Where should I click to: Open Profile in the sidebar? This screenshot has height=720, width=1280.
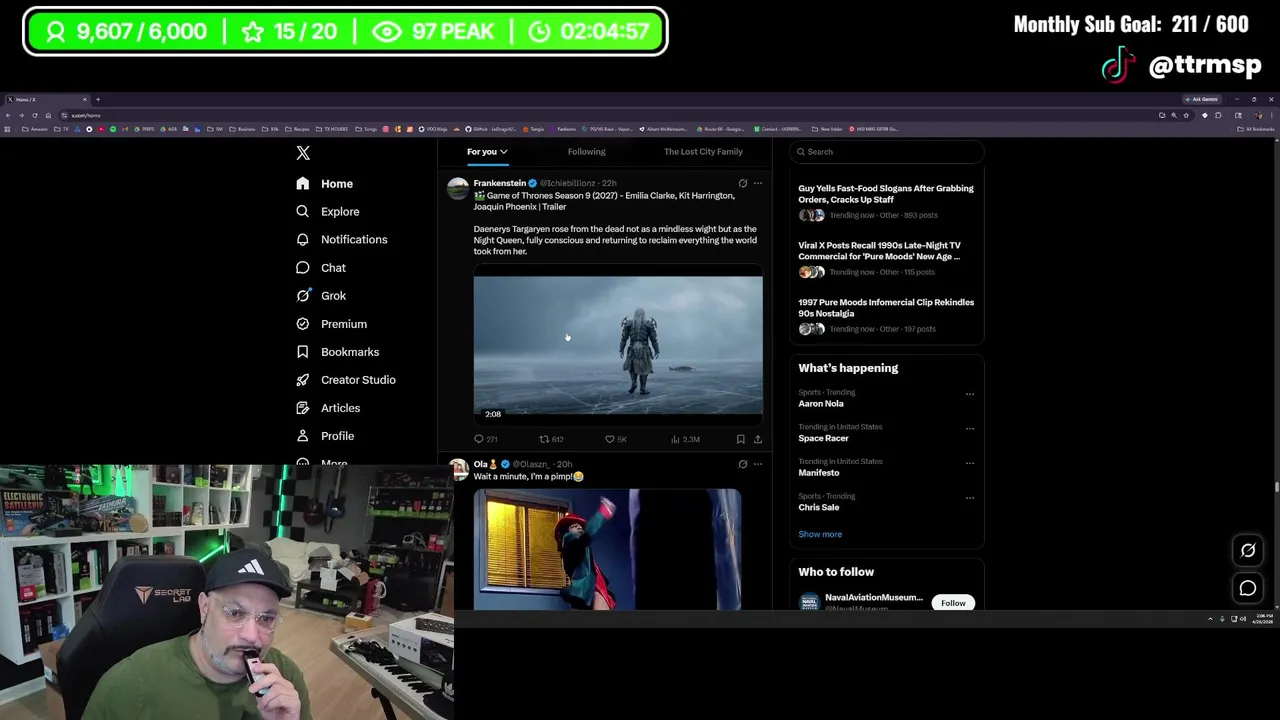(327, 436)
